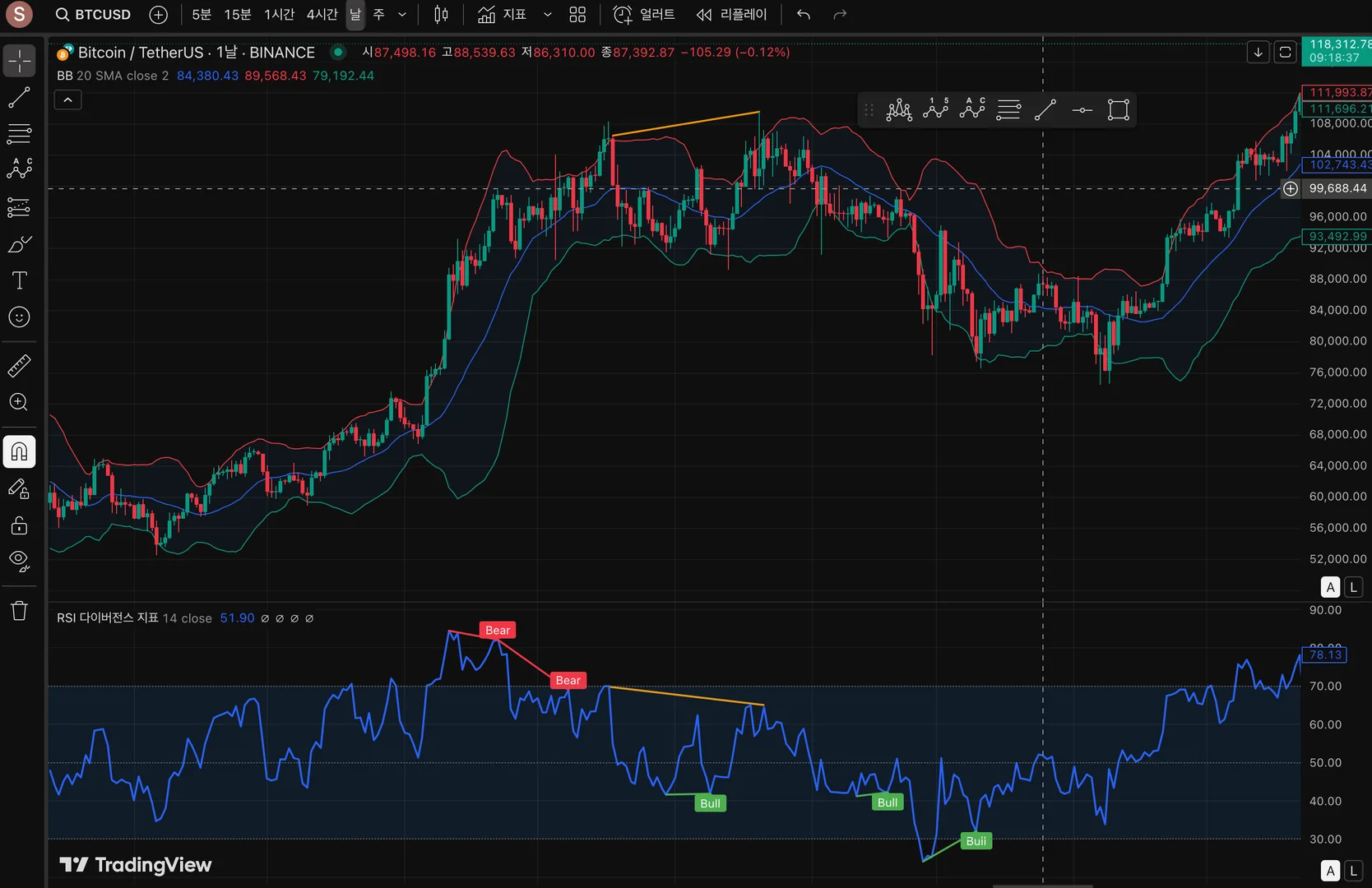Screen dimensions: 1372x888
Task: Select the ruler Measure tool
Action: pos(19,366)
